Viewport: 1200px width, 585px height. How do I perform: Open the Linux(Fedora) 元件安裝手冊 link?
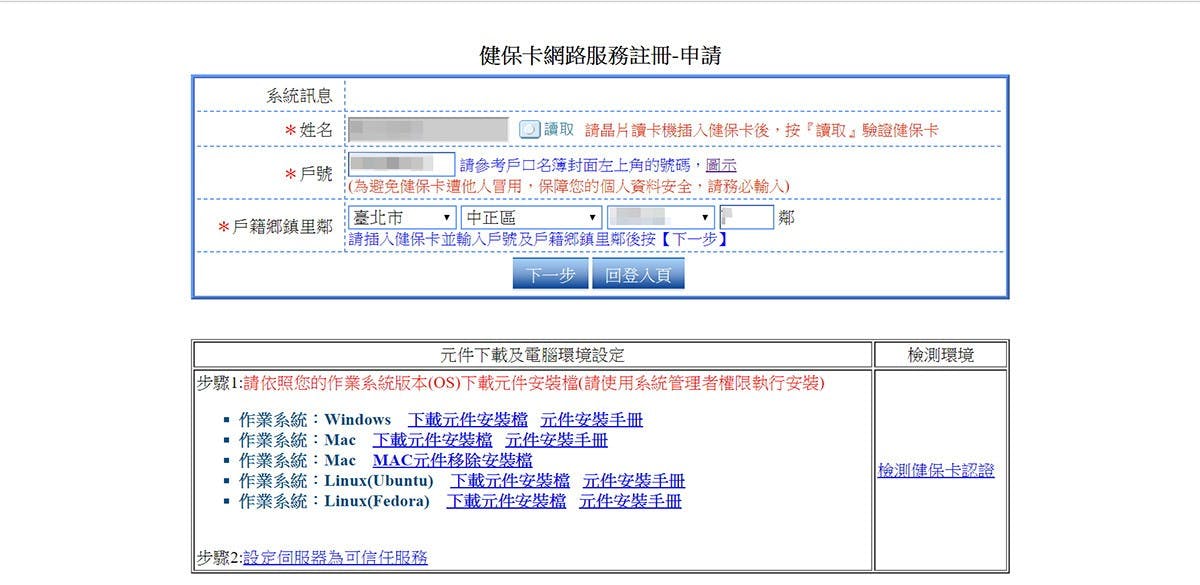coord(631,501)
